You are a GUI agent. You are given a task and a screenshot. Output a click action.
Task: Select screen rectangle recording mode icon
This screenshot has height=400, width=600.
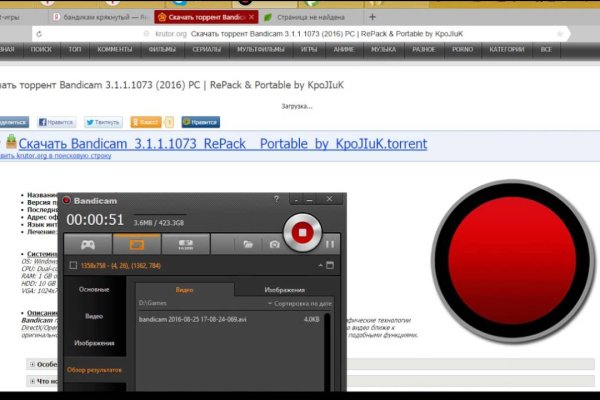point(135,243)
